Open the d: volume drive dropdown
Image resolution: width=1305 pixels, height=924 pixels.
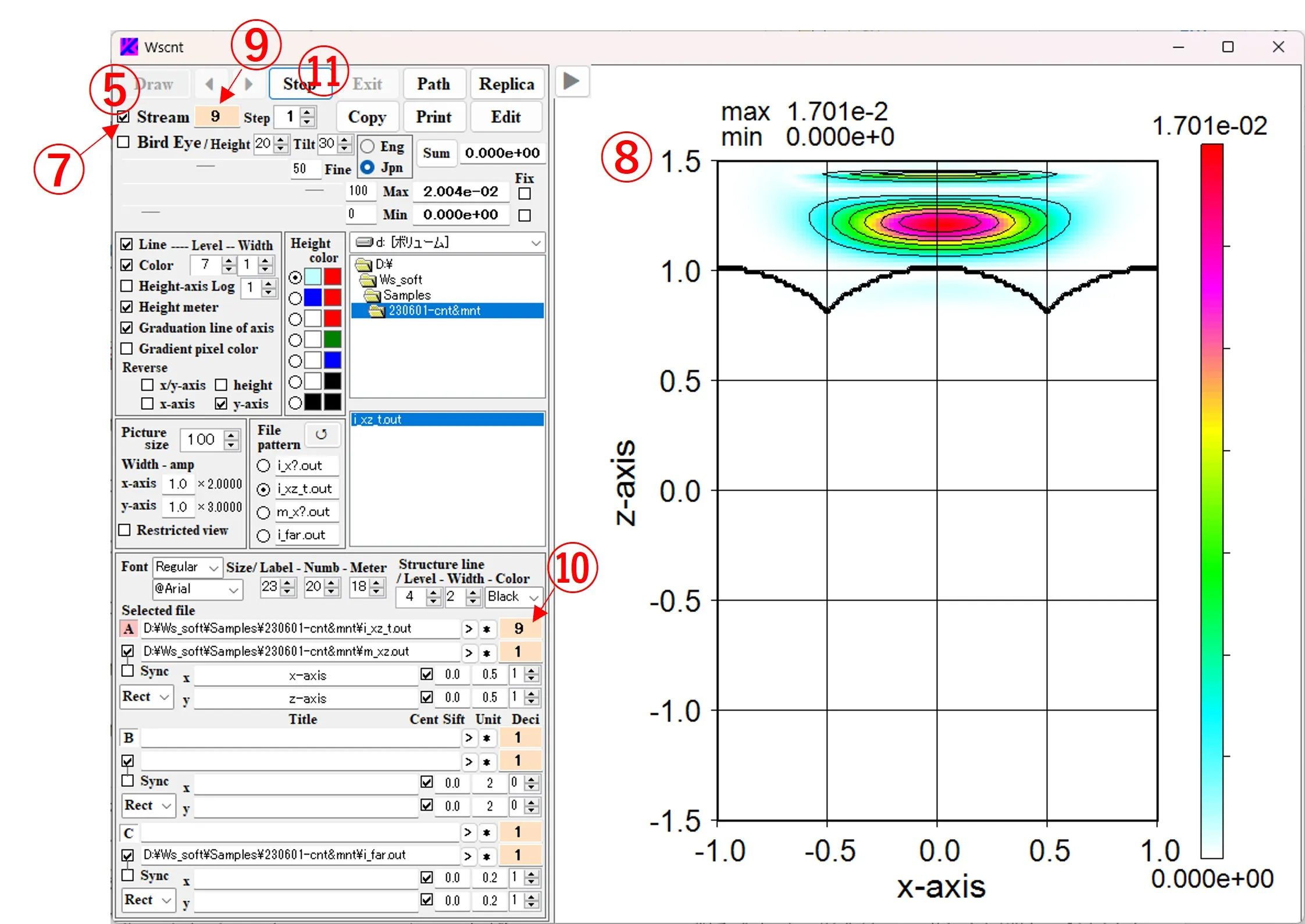[x=447, y=242]
